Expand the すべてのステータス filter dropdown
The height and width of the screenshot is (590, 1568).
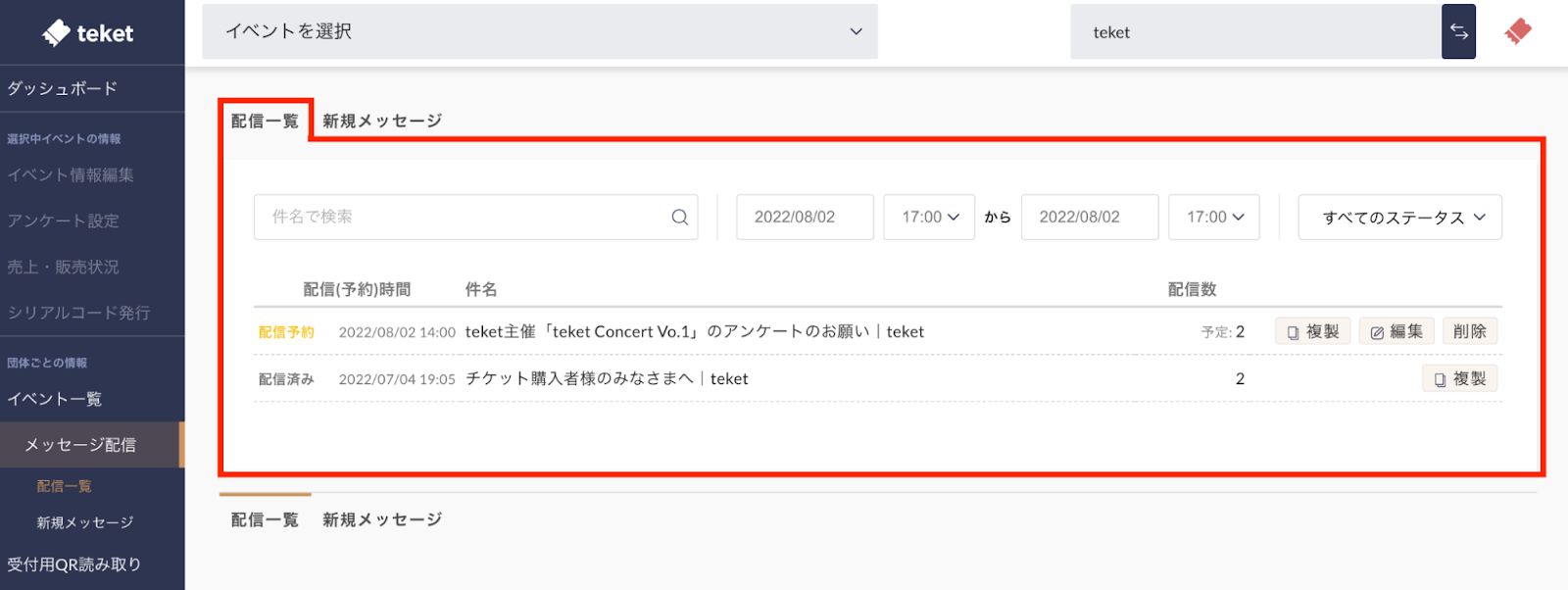coord(1399,218)
